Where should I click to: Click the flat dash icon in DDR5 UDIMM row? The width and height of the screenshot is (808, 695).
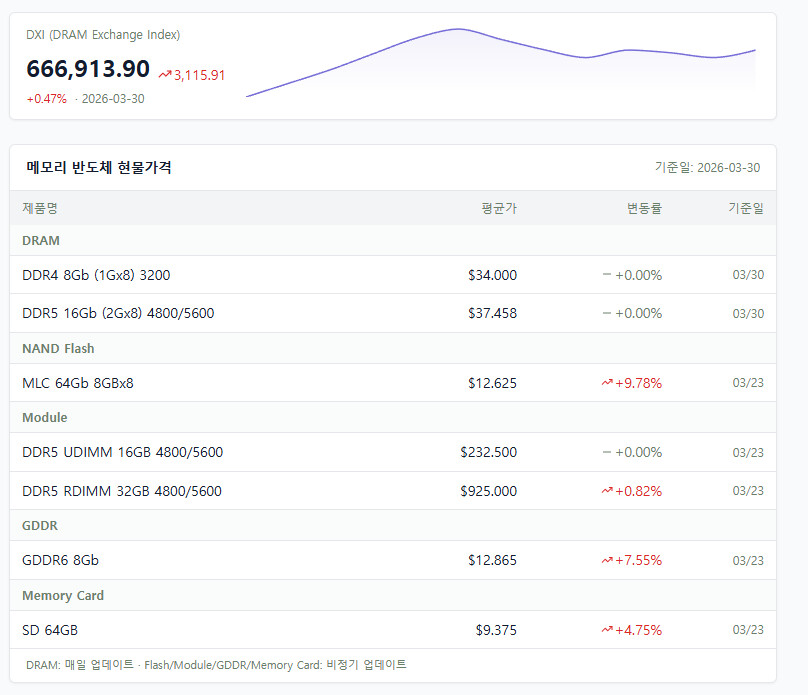(x=607, y=452)
